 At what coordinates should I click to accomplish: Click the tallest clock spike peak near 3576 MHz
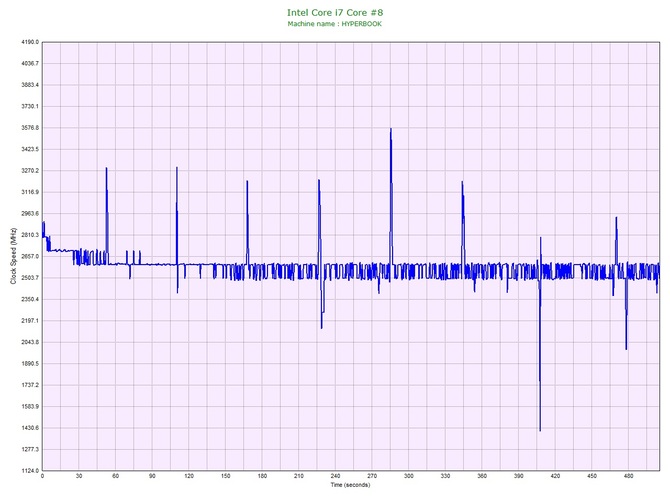(391, 129)
